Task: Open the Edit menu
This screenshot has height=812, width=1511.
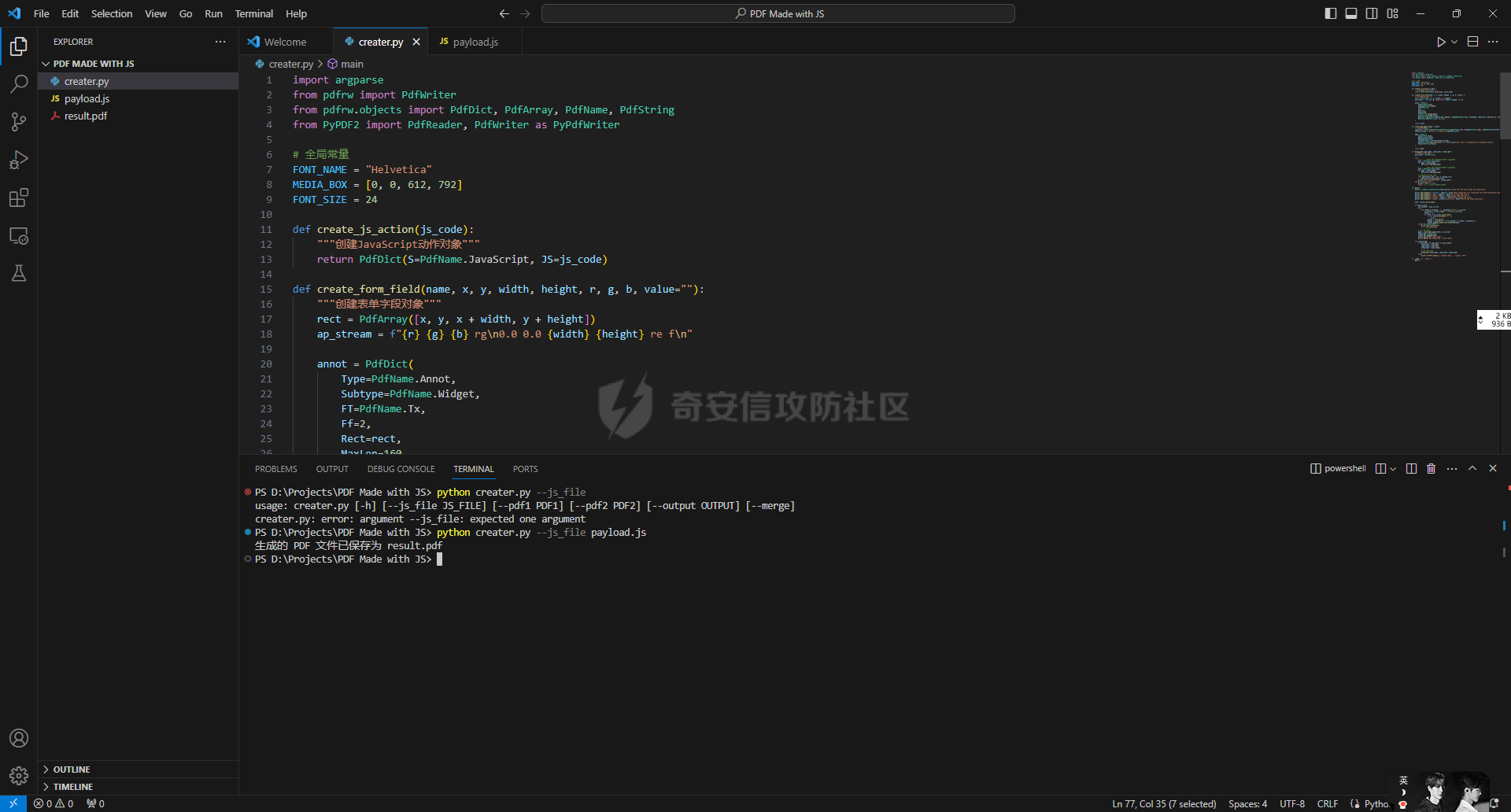Action: click(x=70, y=13)
